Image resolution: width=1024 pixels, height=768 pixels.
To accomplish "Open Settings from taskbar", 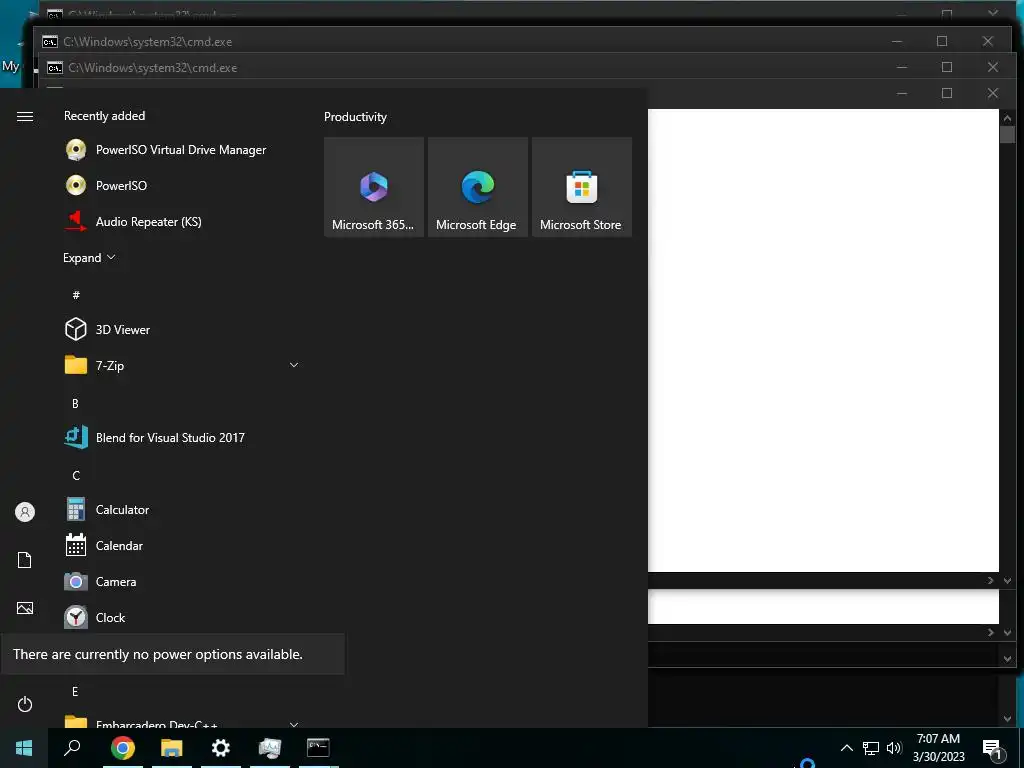I will click(221, 748).
